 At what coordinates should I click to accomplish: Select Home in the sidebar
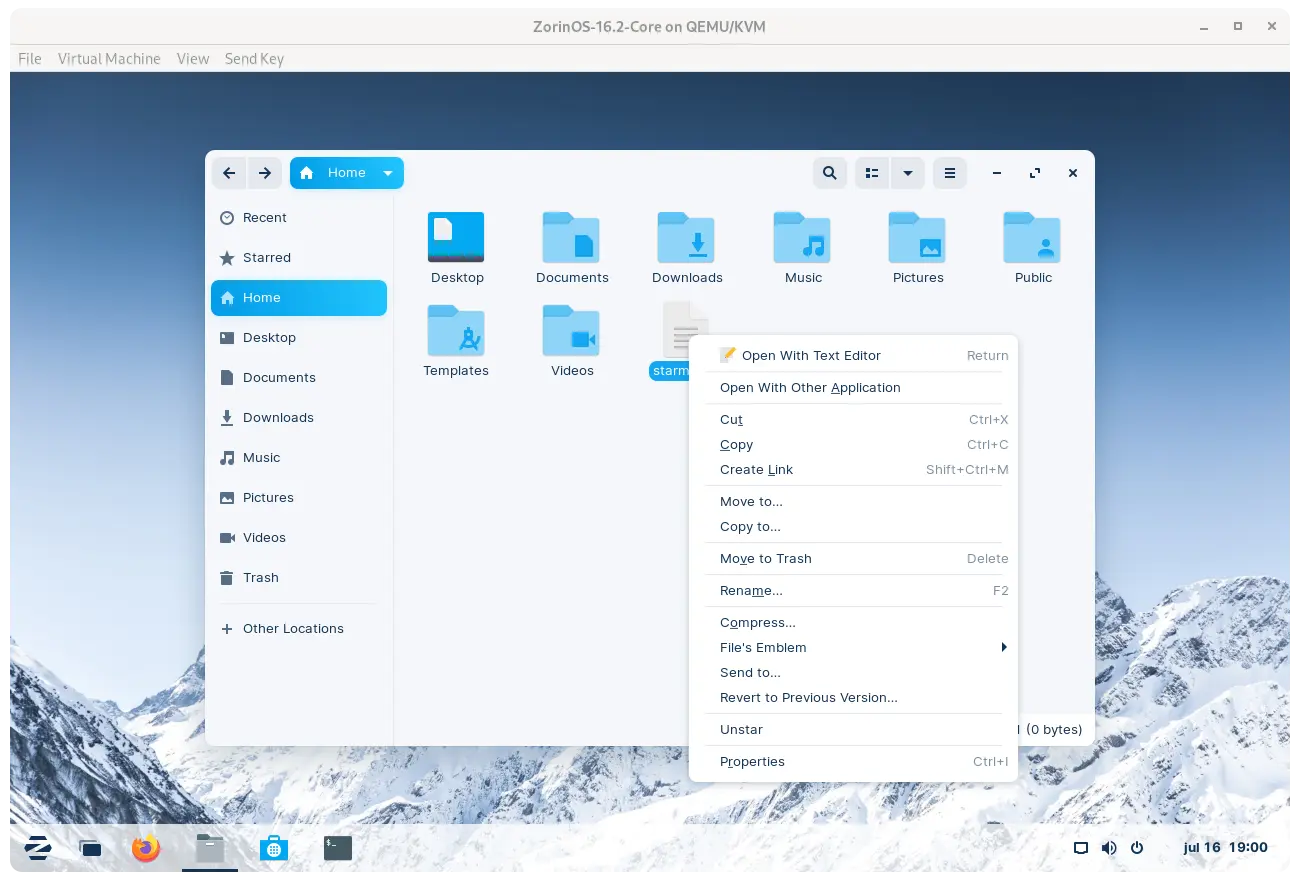[x=299, y=298]
